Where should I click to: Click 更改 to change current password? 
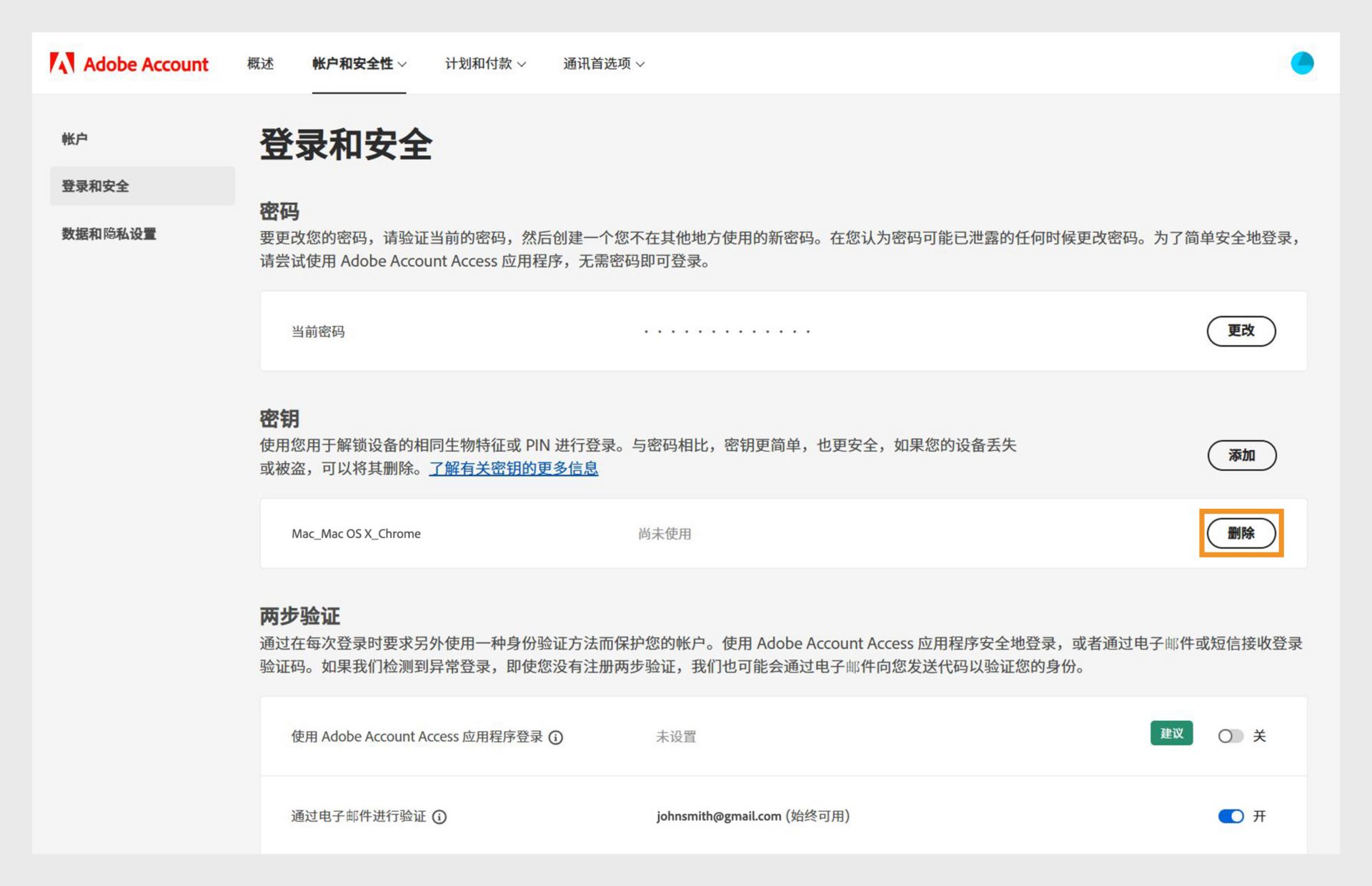click(x=1241, y=331)
